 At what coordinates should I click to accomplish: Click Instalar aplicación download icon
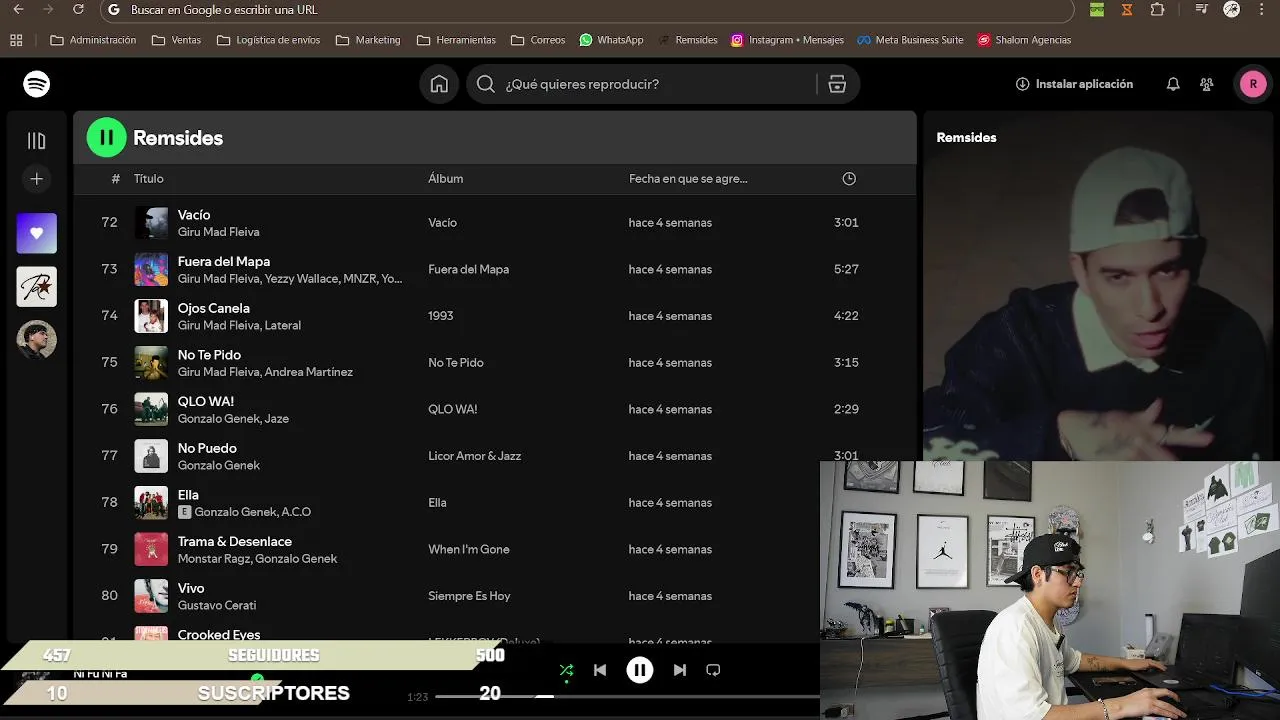pos(1022,84)
